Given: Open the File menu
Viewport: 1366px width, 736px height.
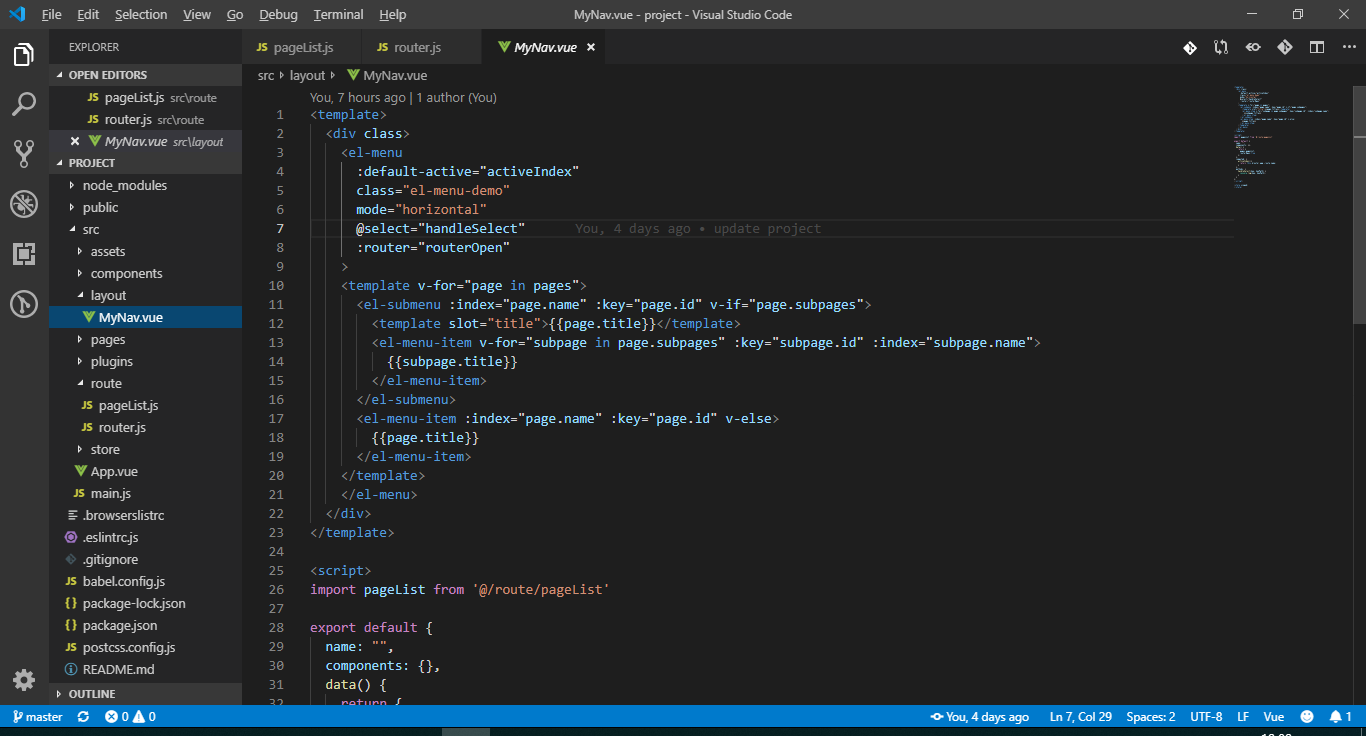Looking at the screenshot, I should pyautogui.click(x=52, y=15).
